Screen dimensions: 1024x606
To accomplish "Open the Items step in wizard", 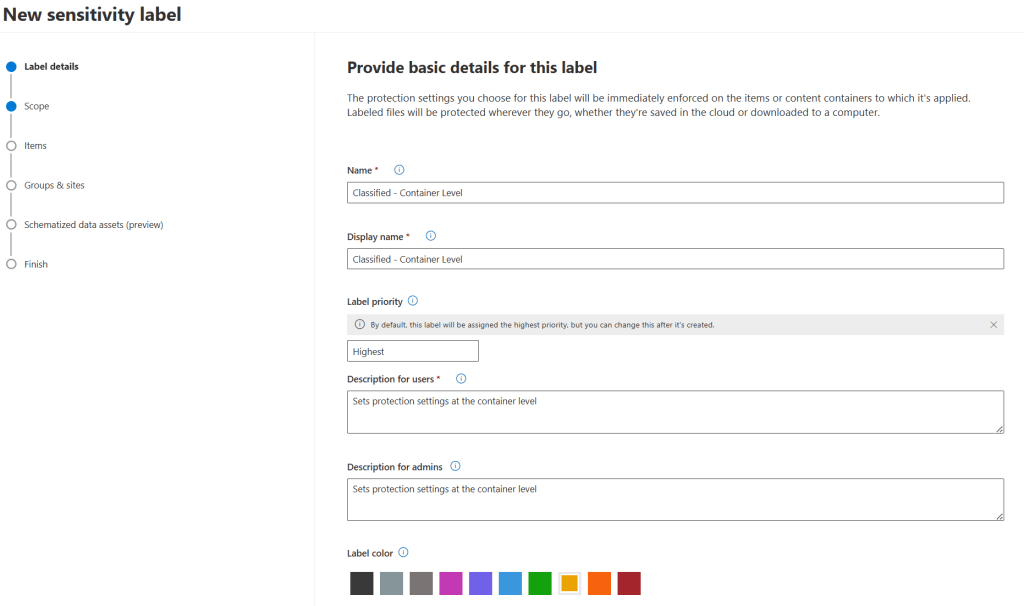I will 35,146.
